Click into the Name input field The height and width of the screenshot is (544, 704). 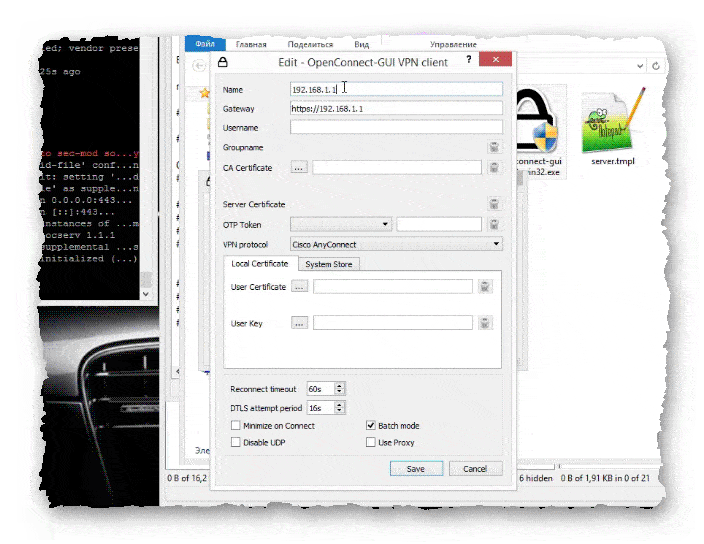coord(396,89)
